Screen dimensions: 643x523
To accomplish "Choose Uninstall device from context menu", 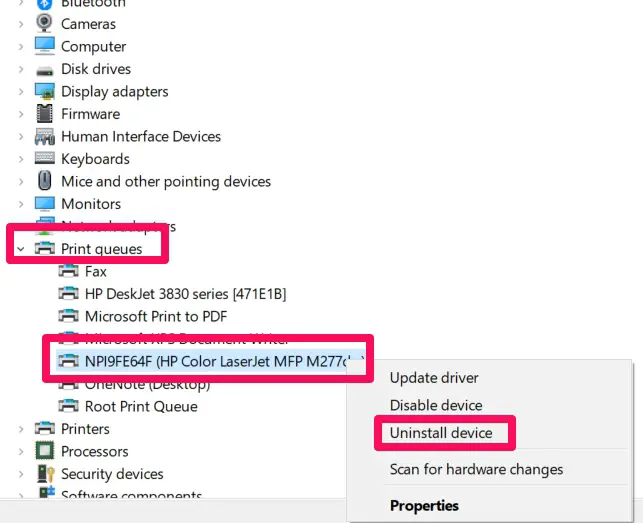I will tap(441, 433).
